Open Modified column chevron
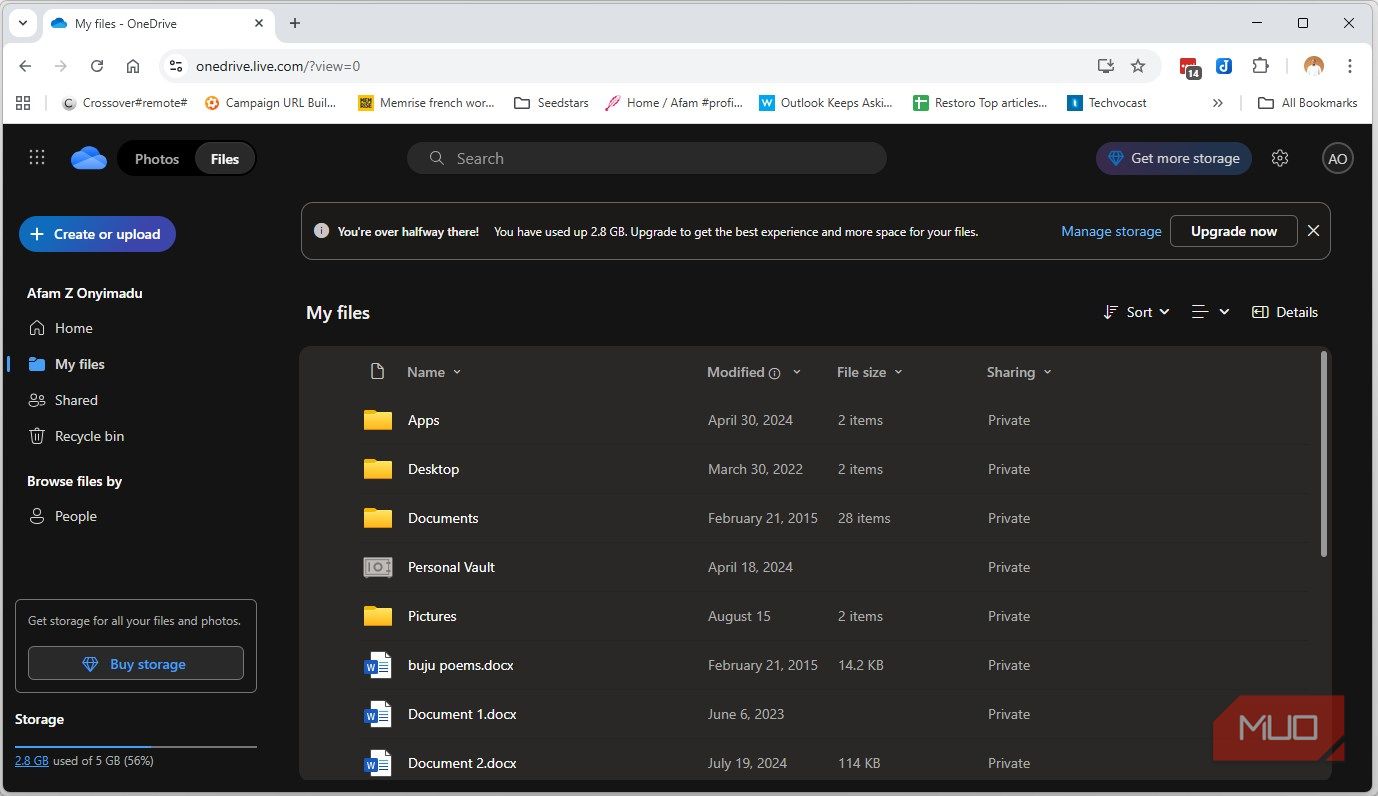This screenshot has width=1378, height=796. (797, 372)
